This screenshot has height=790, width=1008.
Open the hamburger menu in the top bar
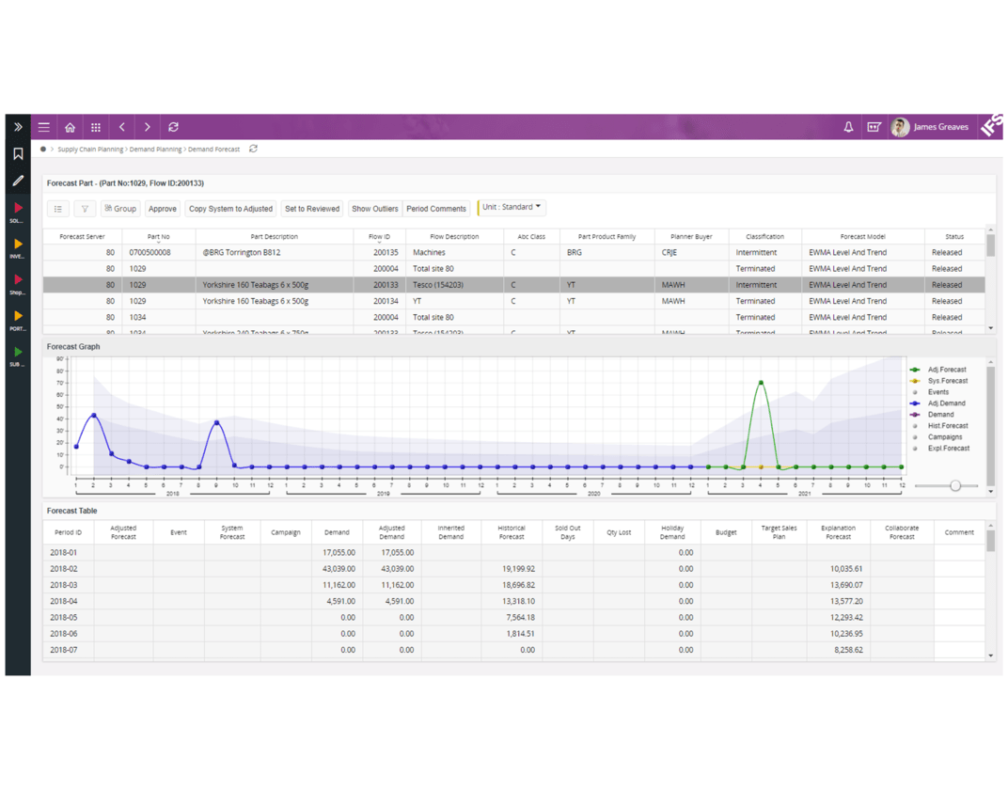pyautogui.click(x=43, y=127)
